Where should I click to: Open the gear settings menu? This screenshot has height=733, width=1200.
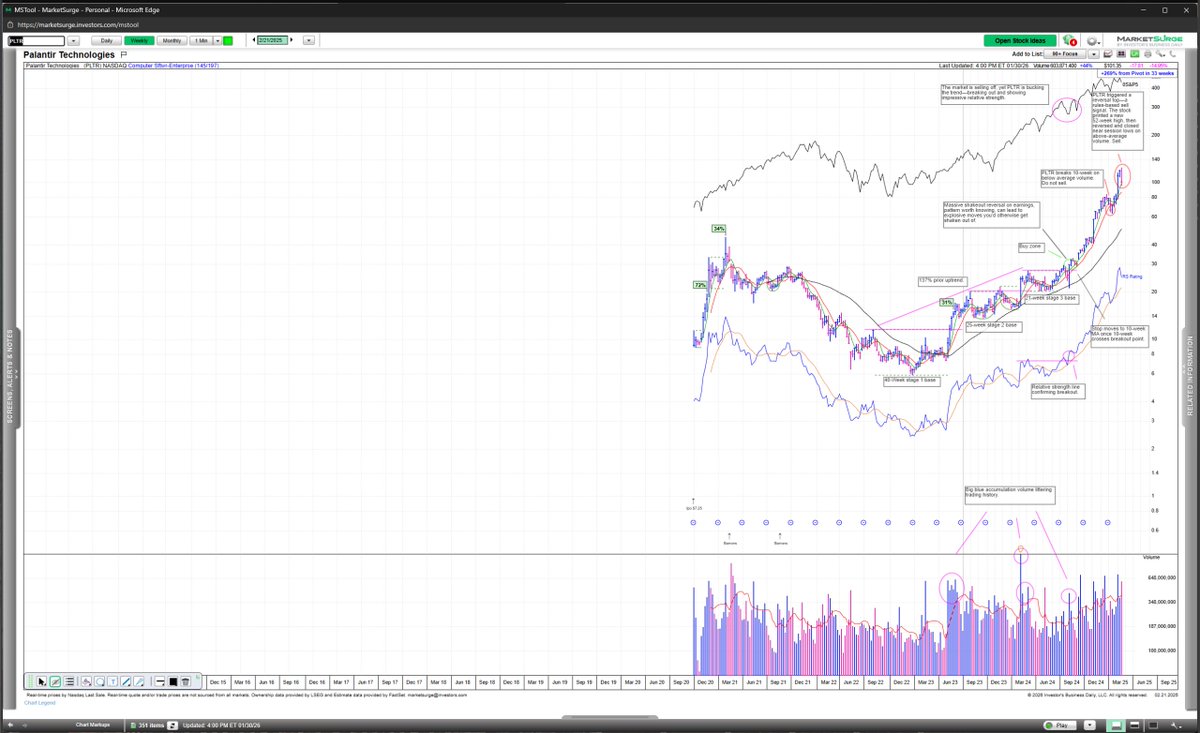1094,41
